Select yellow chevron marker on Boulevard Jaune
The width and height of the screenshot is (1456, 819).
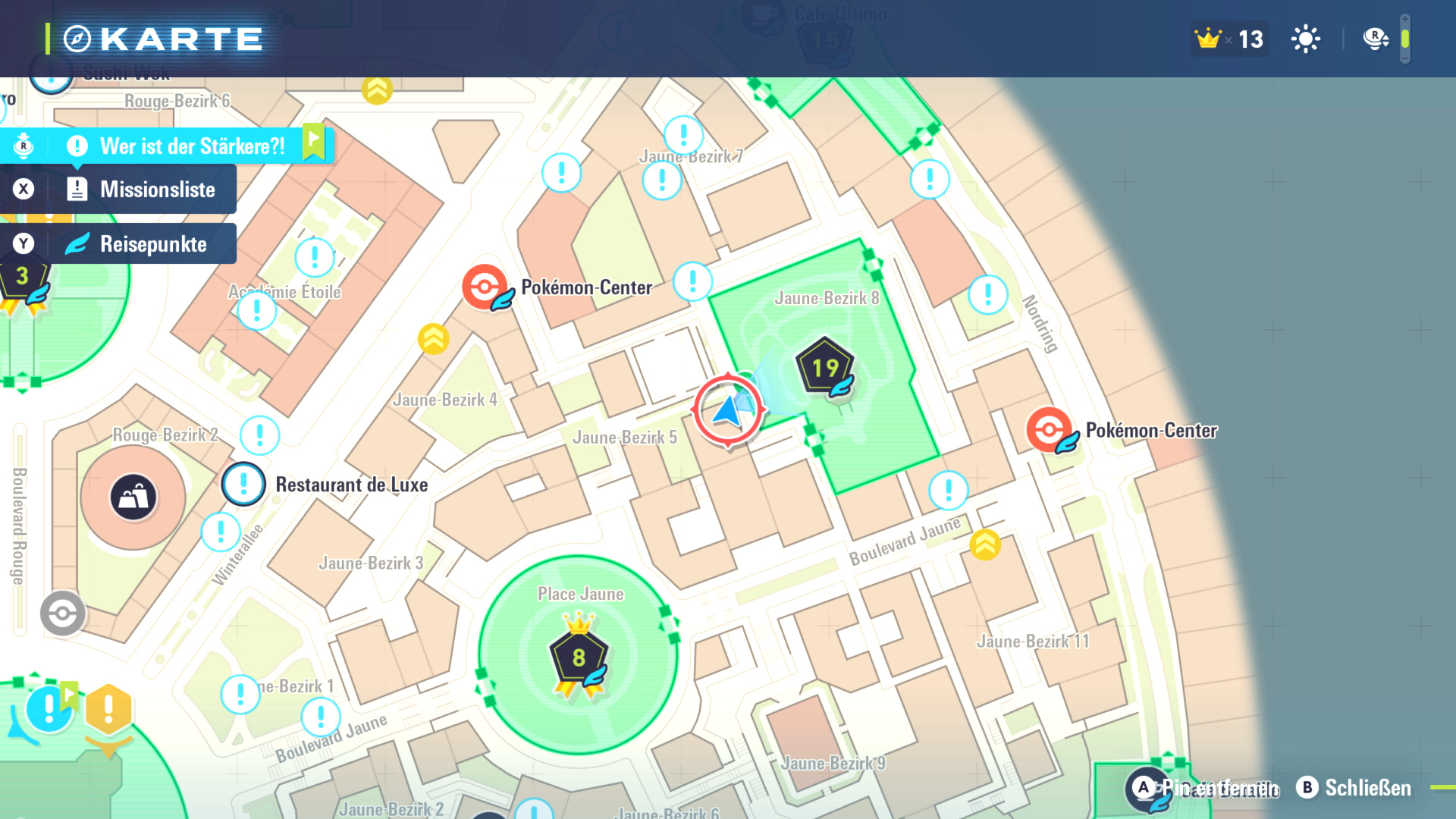coord(985,544)
